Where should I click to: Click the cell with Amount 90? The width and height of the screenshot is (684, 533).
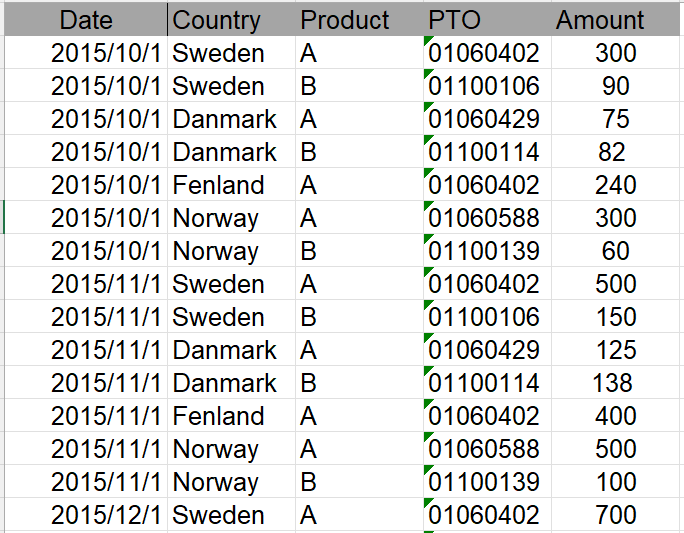(616, 85)
